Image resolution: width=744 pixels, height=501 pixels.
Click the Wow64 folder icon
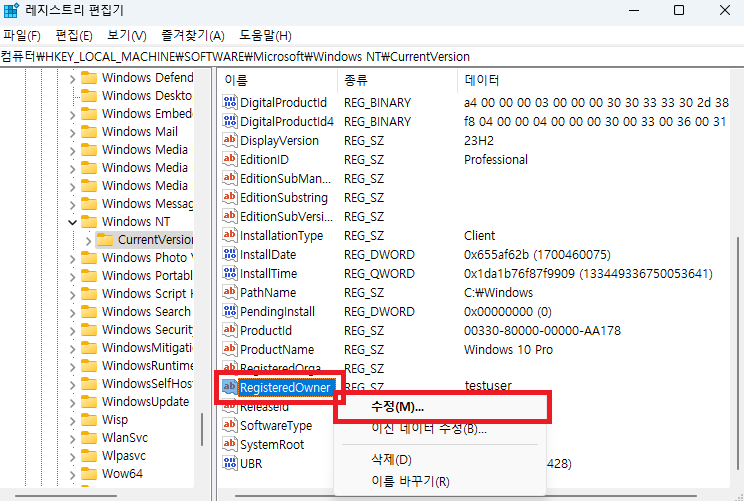[89, 474]
